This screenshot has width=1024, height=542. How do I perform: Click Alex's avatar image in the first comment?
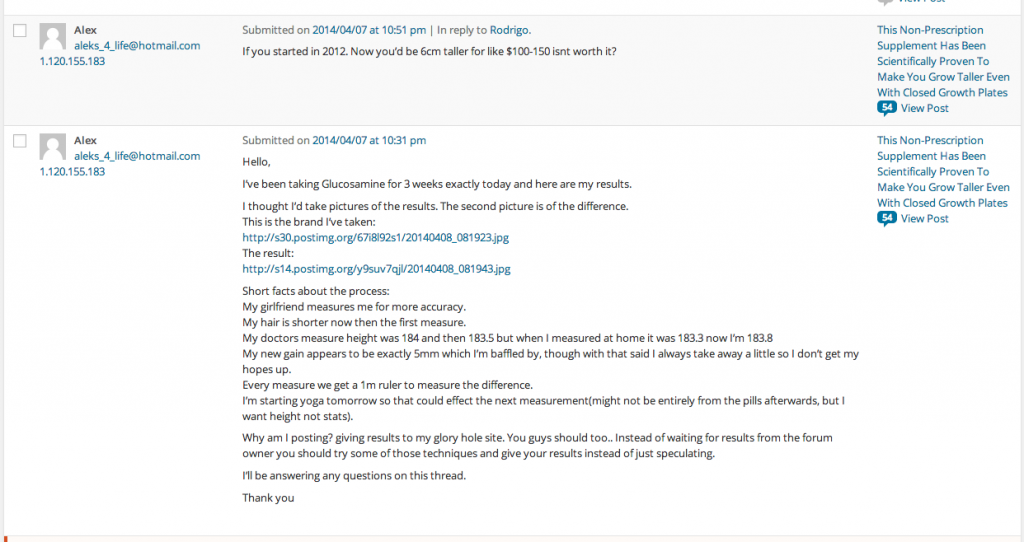pyautogui.click(x=52, y=37)
